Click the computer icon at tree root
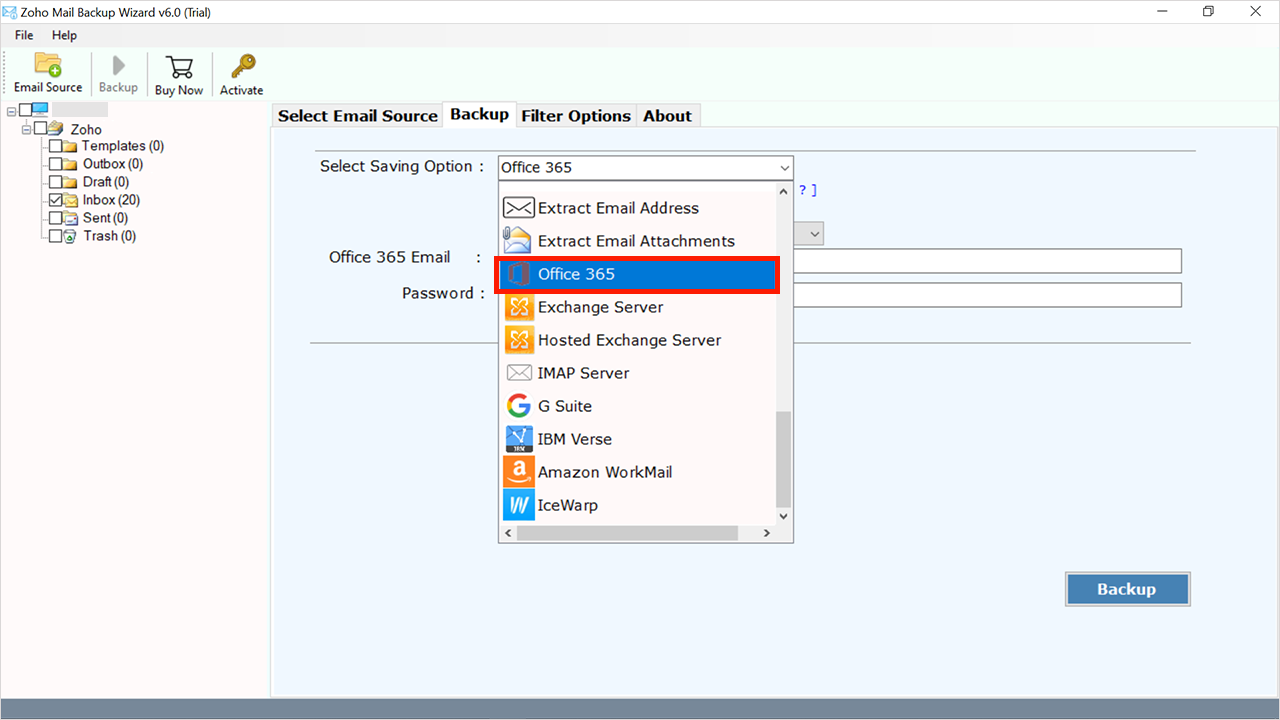1280x720 pixels. 40,110
